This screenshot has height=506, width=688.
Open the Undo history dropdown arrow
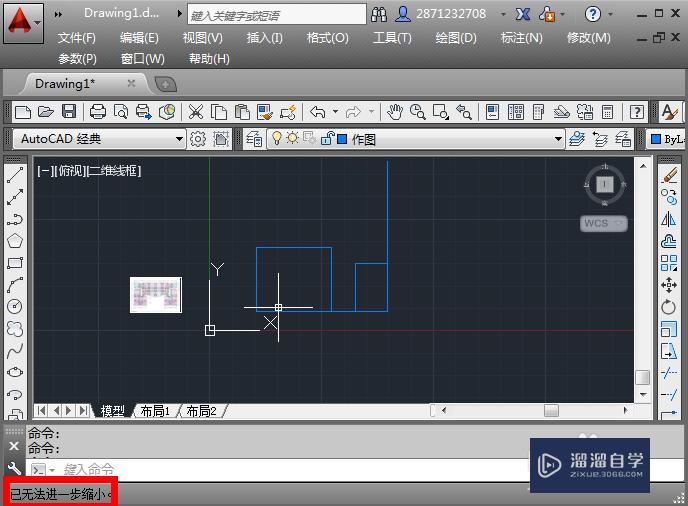[335, 112]
